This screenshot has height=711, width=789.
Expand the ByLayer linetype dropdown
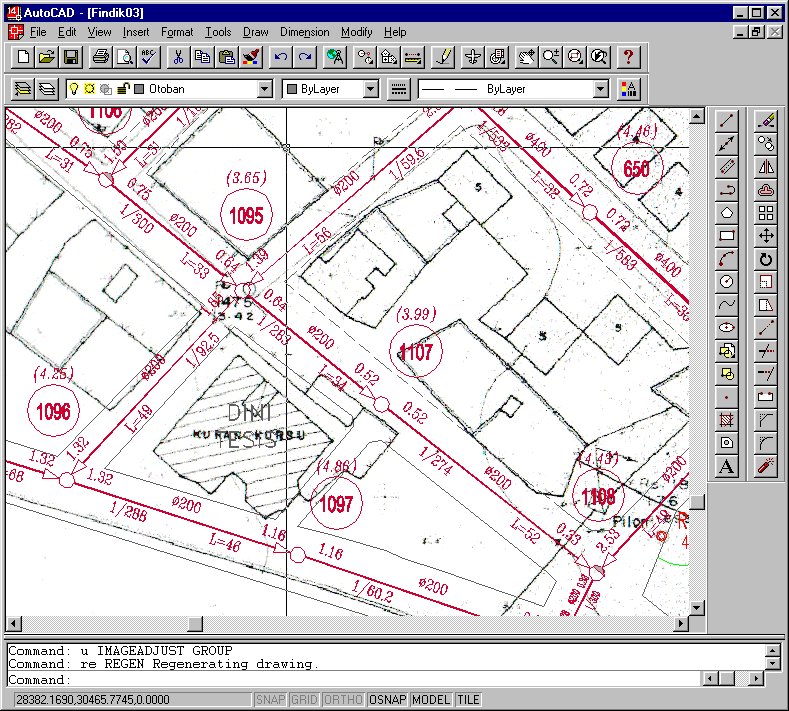tap(600, 89)
